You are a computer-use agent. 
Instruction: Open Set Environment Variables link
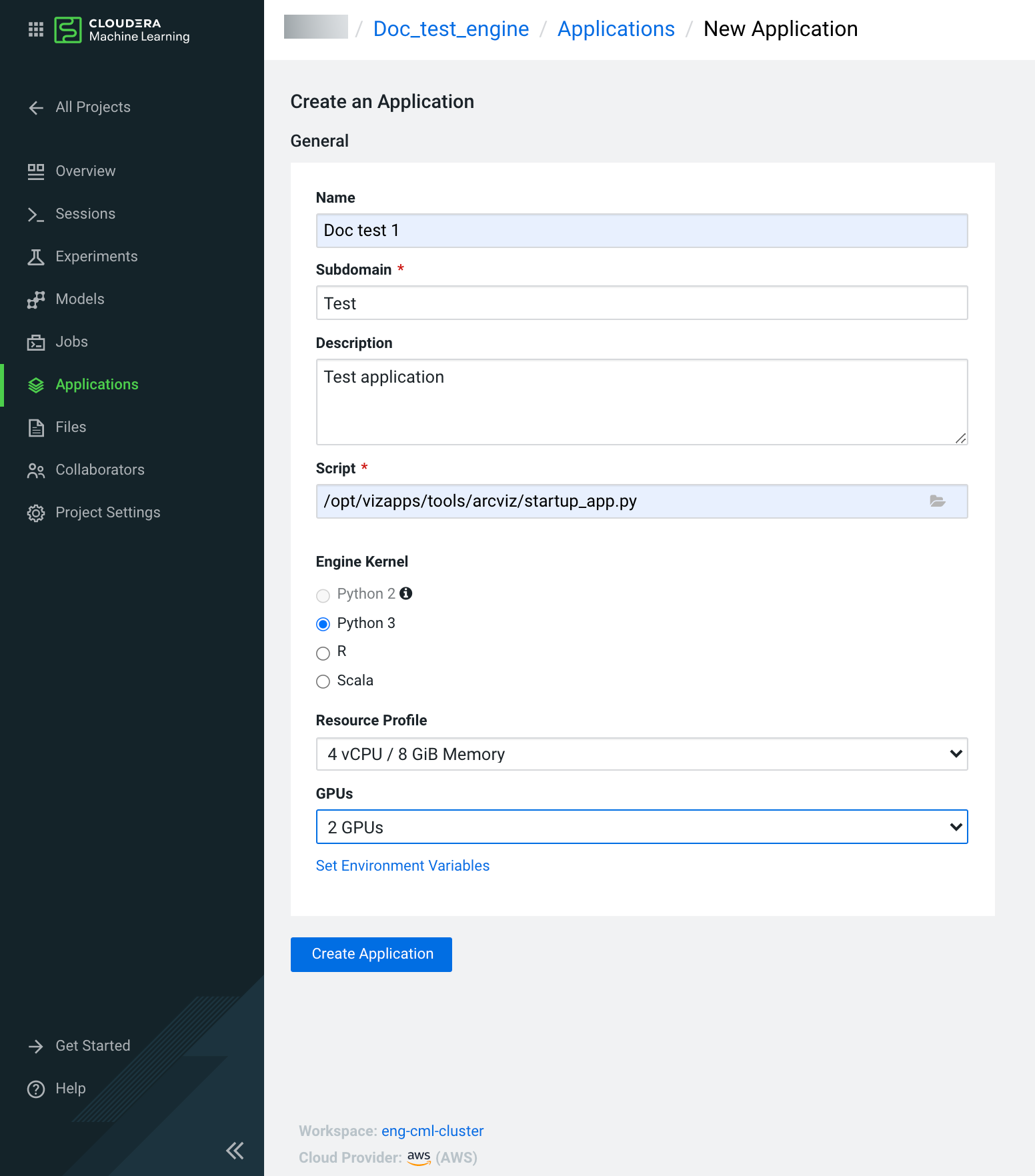coord(403,865)
